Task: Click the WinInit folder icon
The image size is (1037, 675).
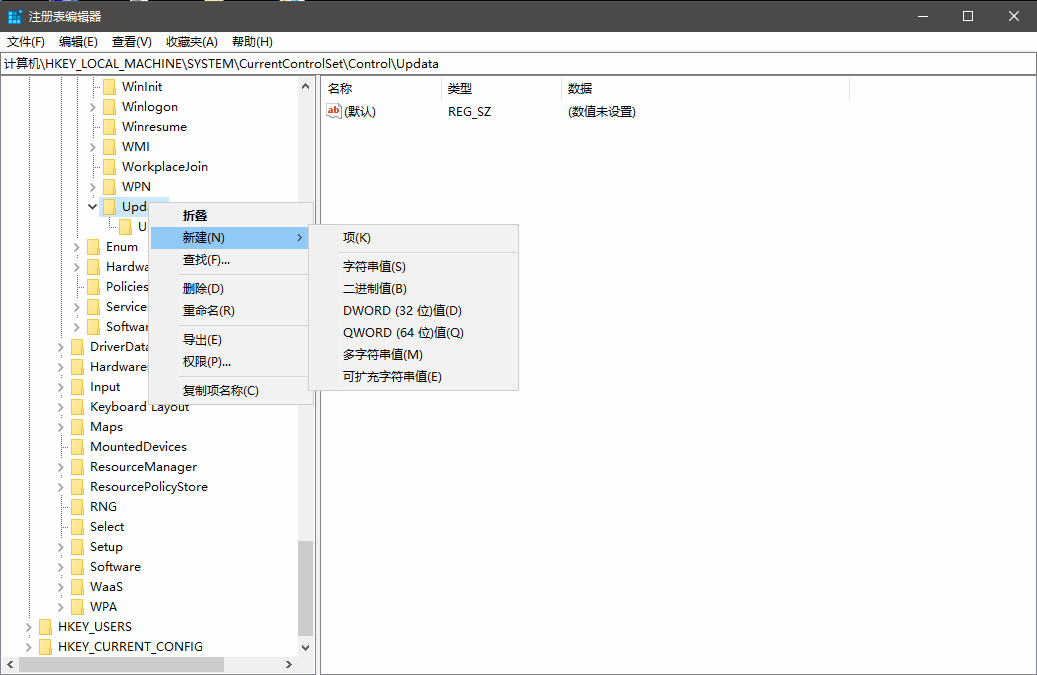Action: pyautogui.click(x=110, y=87)
